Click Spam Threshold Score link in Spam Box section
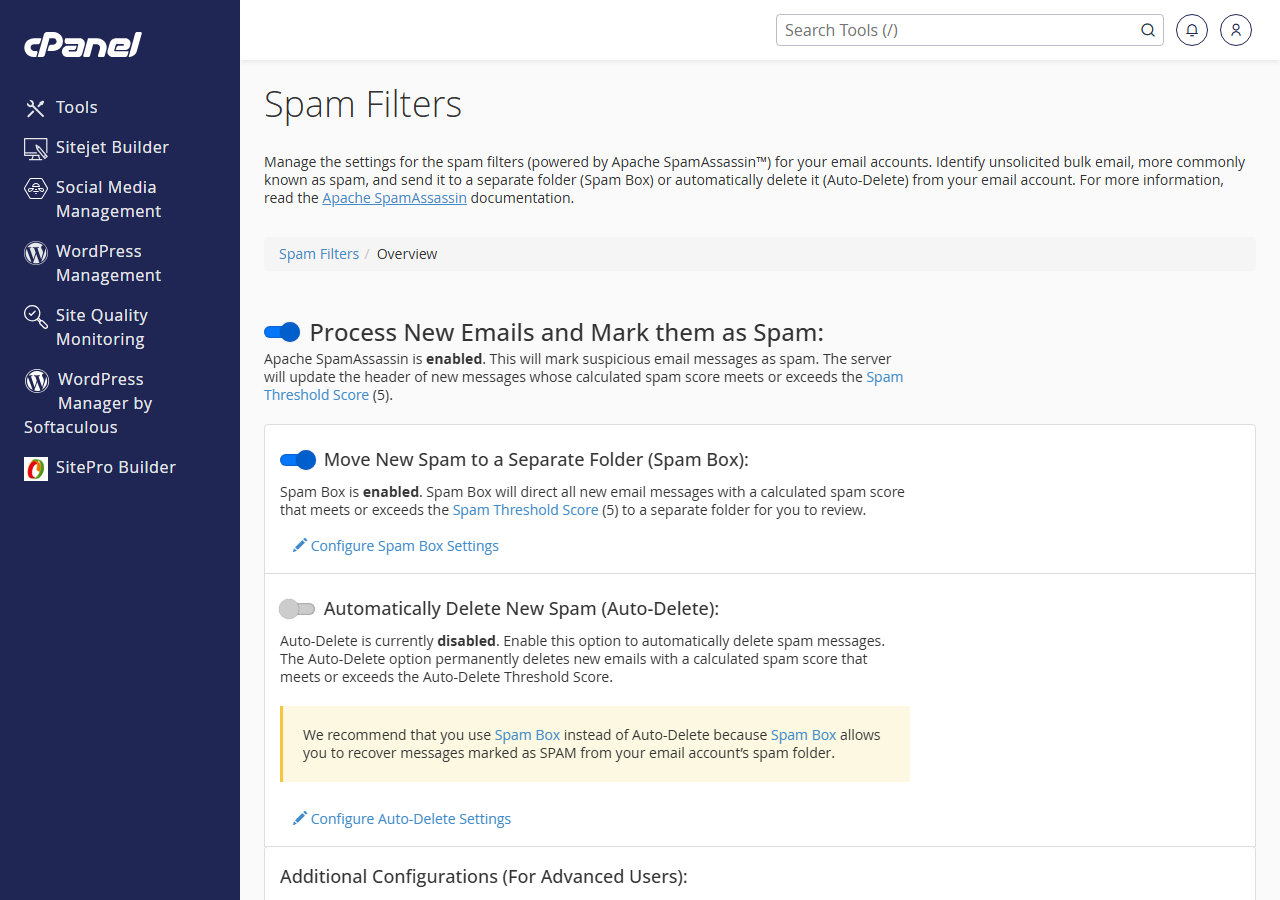 click(x=525, y=510)
